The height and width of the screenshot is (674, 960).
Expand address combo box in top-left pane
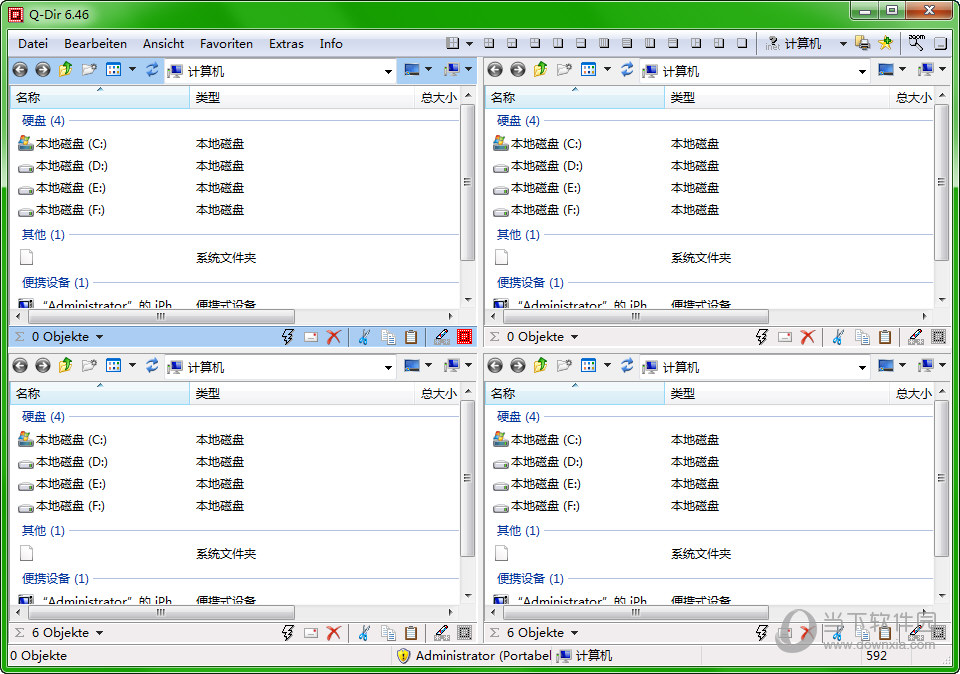pyautogui.click(x=388, y=72)
